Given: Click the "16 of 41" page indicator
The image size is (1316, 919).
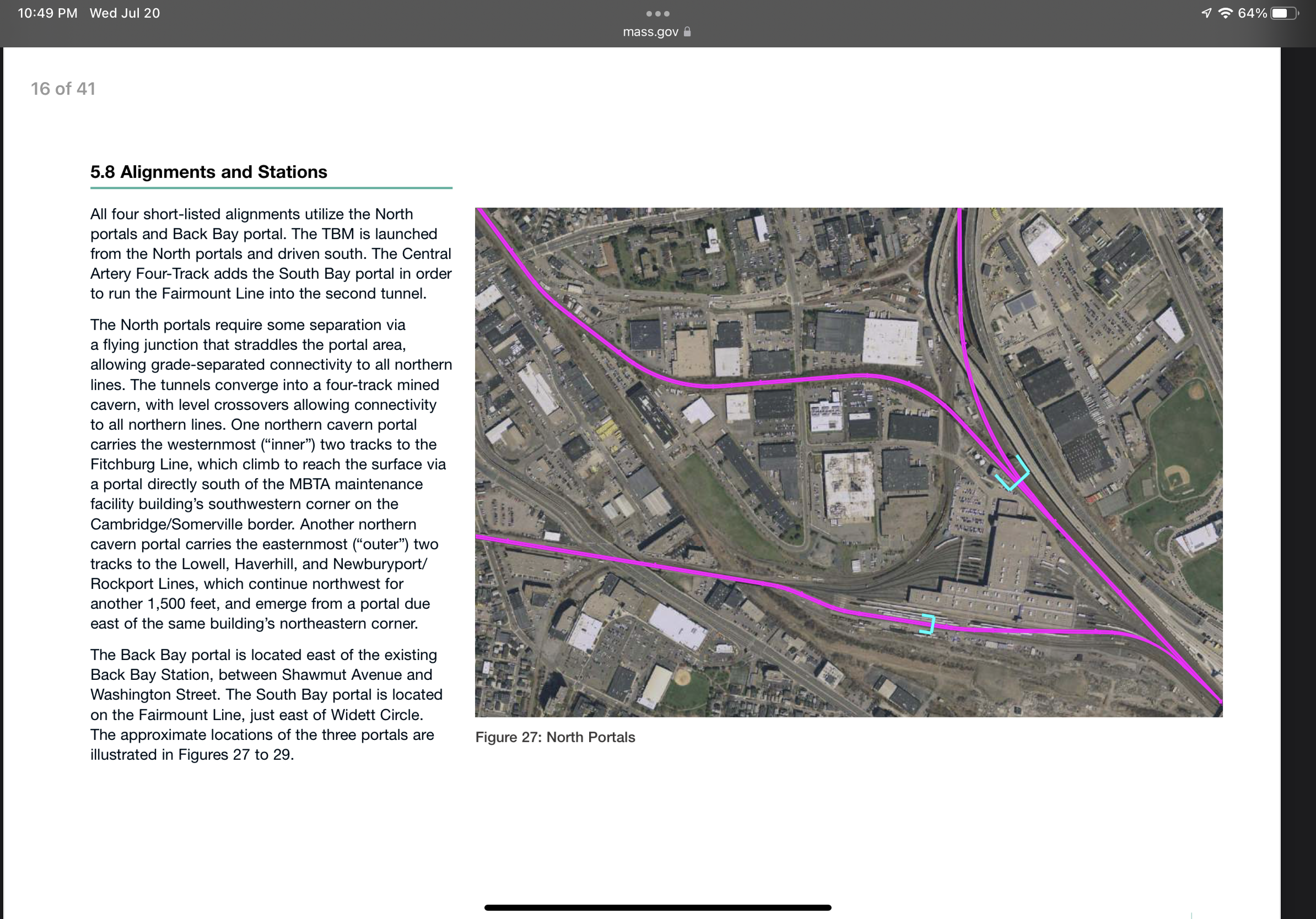Looking at the screenshot, I should click(x=63, y=89).
